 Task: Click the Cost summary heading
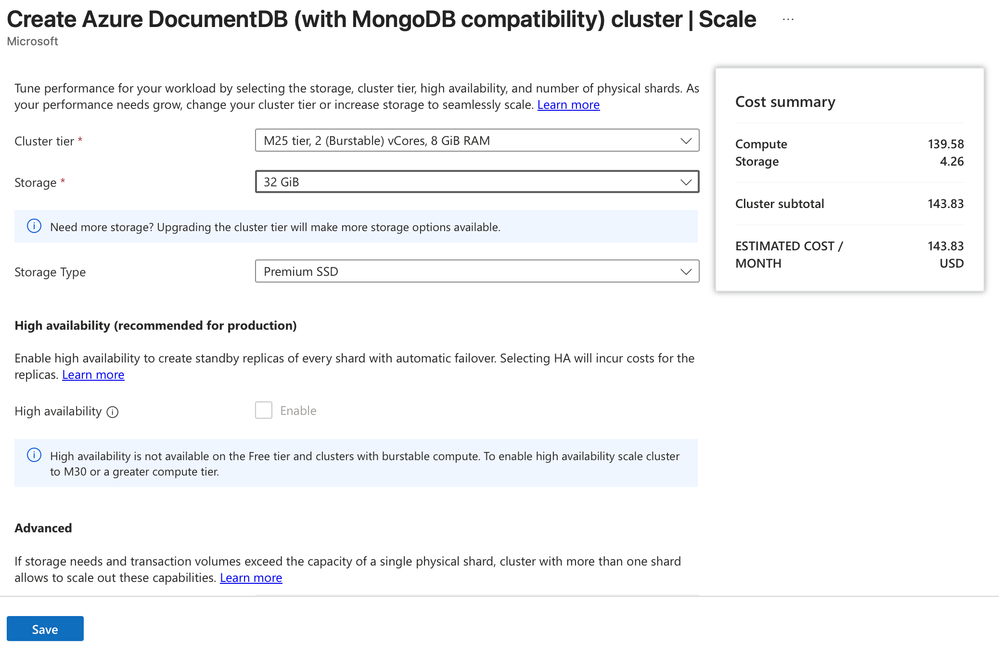coord(785,102)
